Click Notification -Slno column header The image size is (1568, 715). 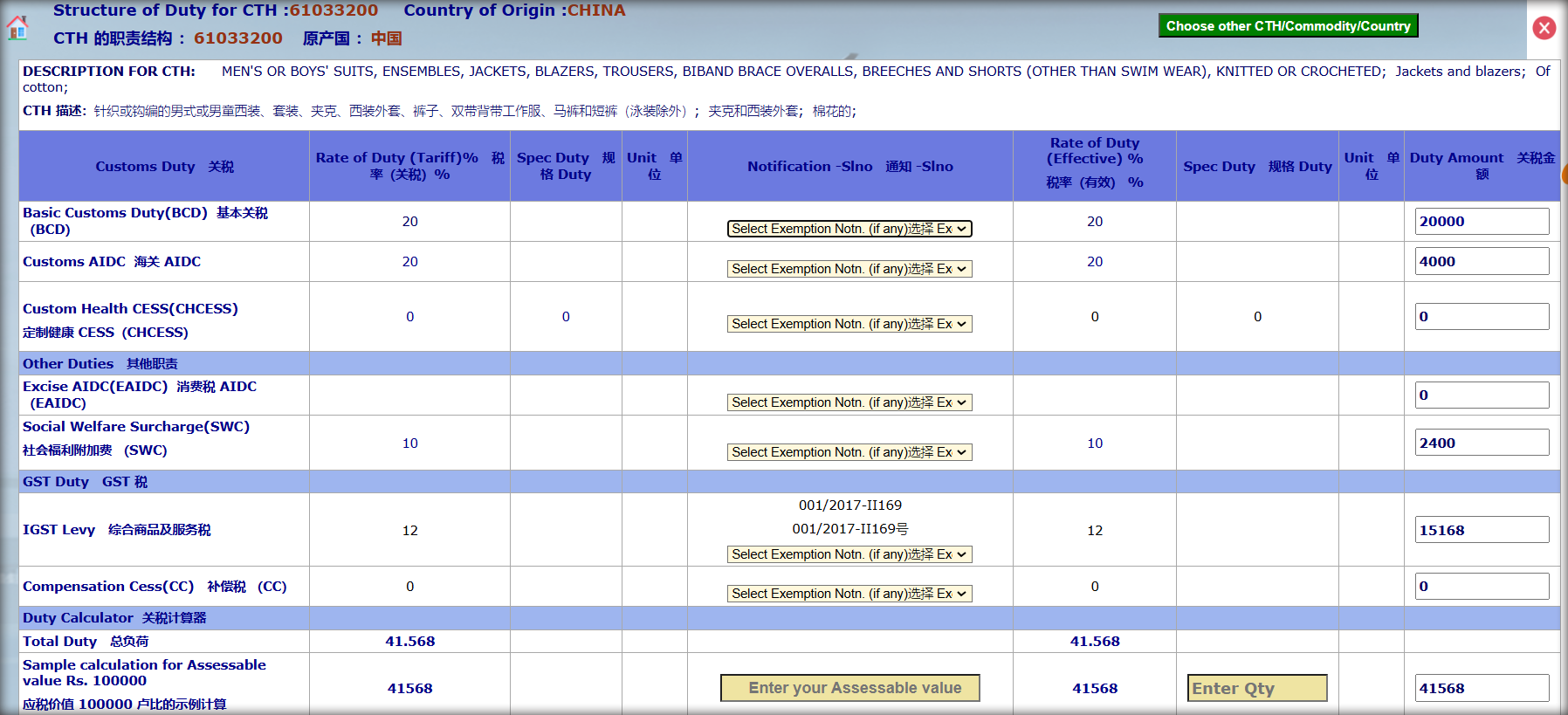(x=849, y=166)
